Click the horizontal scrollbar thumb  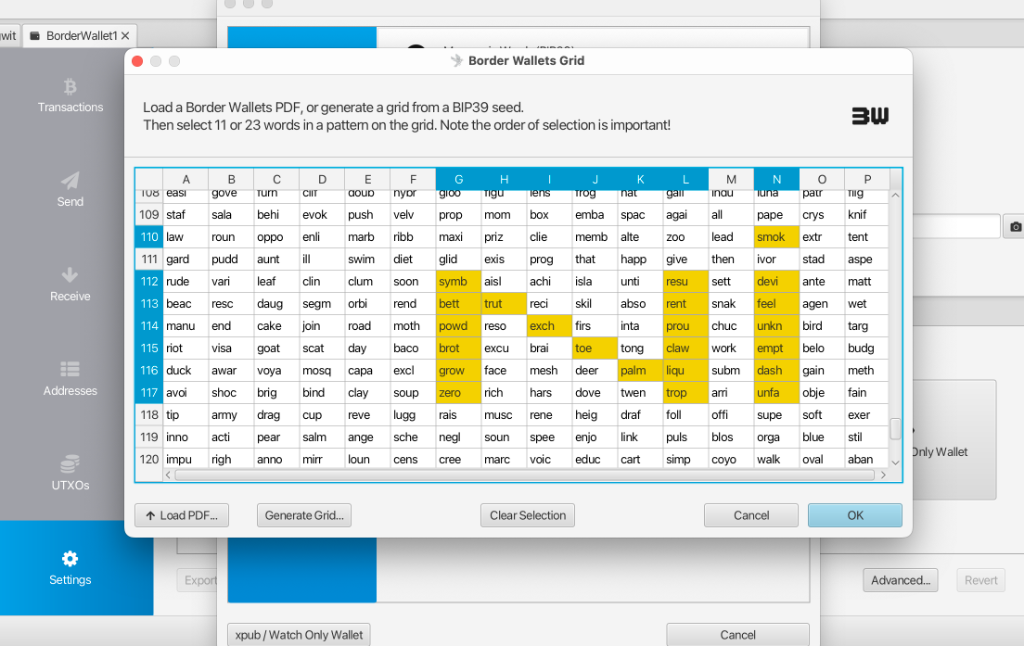[524, 475]
